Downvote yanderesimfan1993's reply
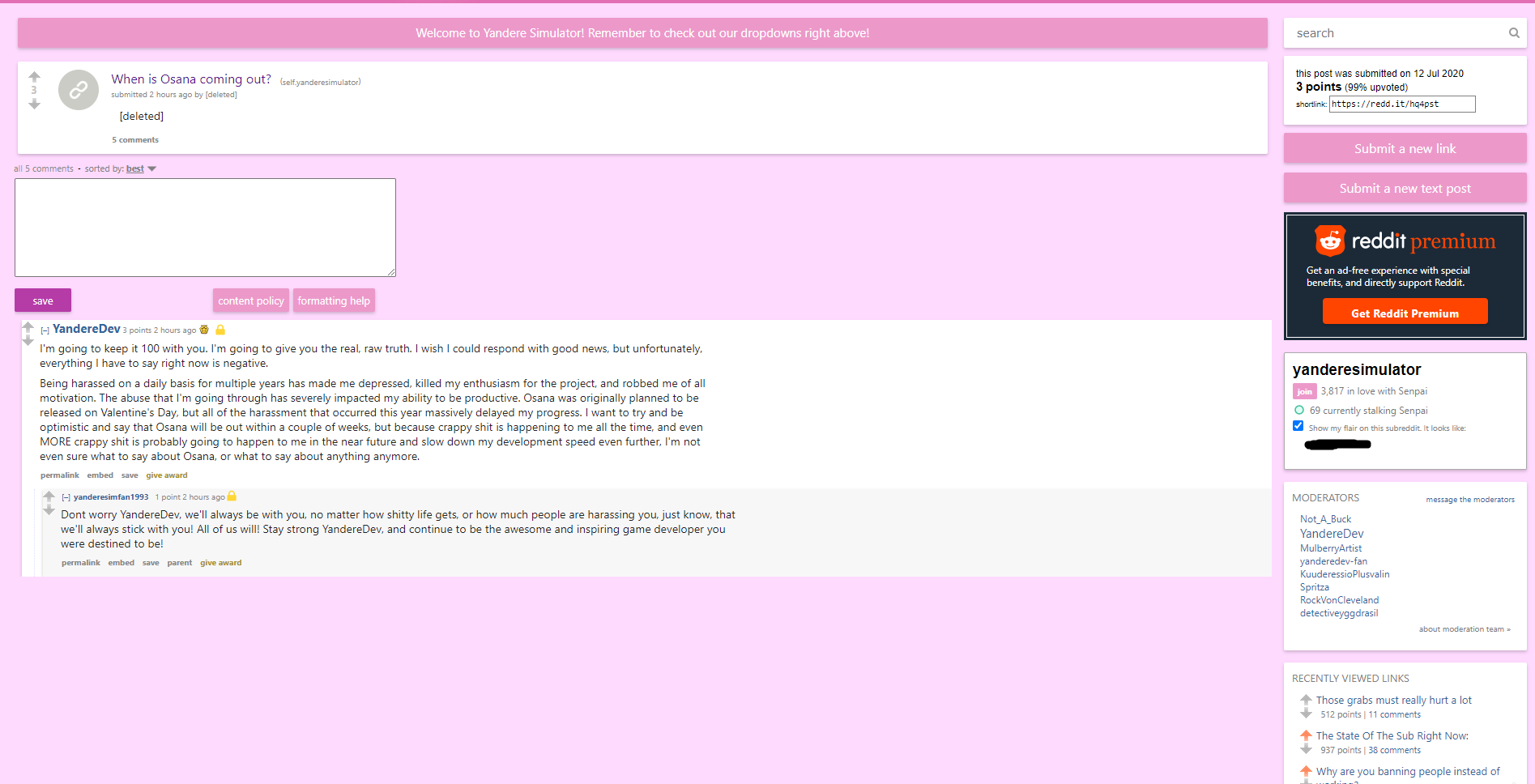 49,509
